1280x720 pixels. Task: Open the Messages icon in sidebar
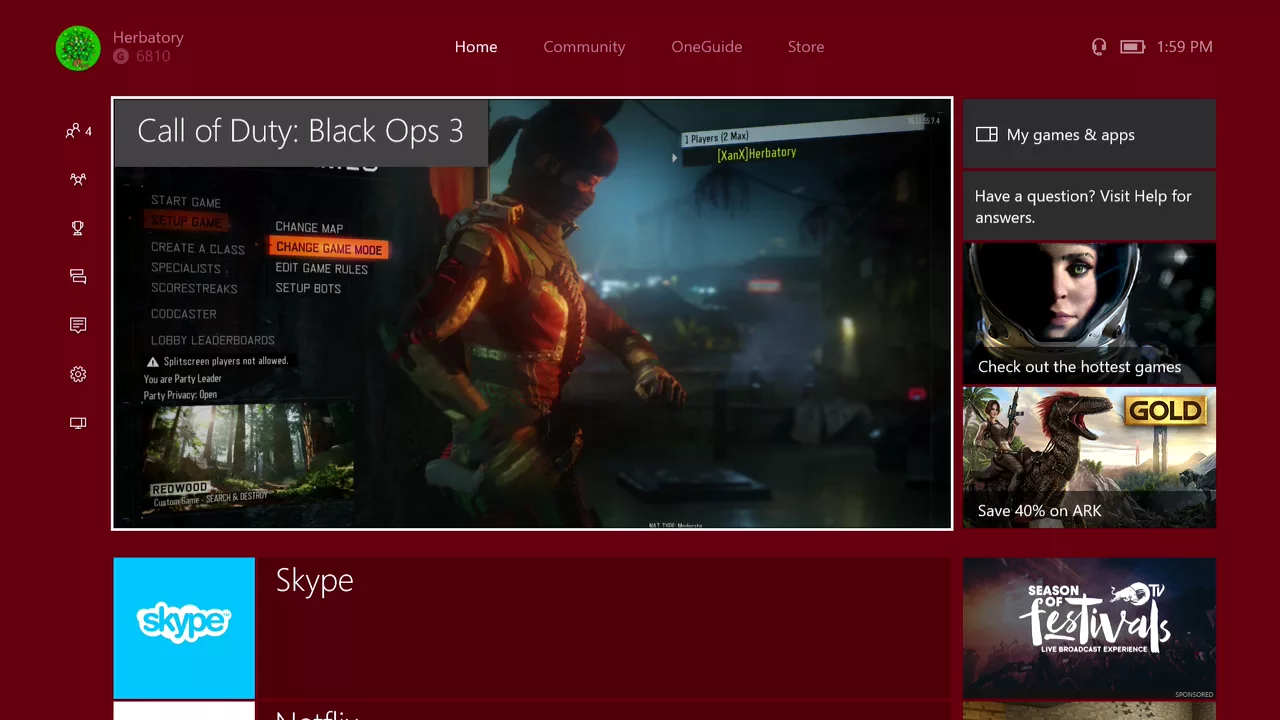point(78,277)
